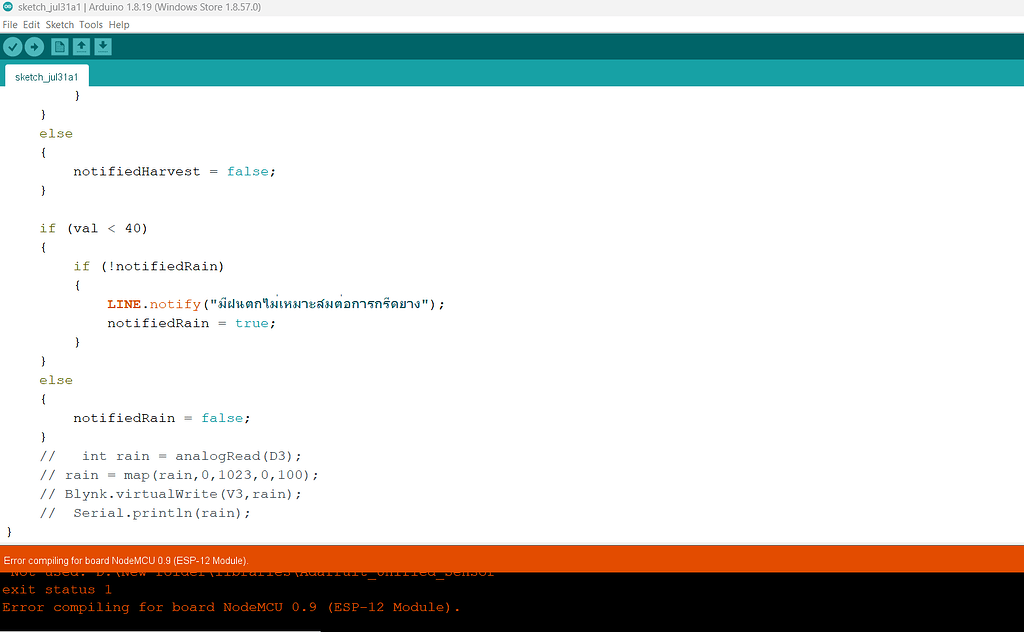This screenshot has height=632, width=1024.
Task: Click the Verify (checkmark) compile icon
Action: point(12,46)
